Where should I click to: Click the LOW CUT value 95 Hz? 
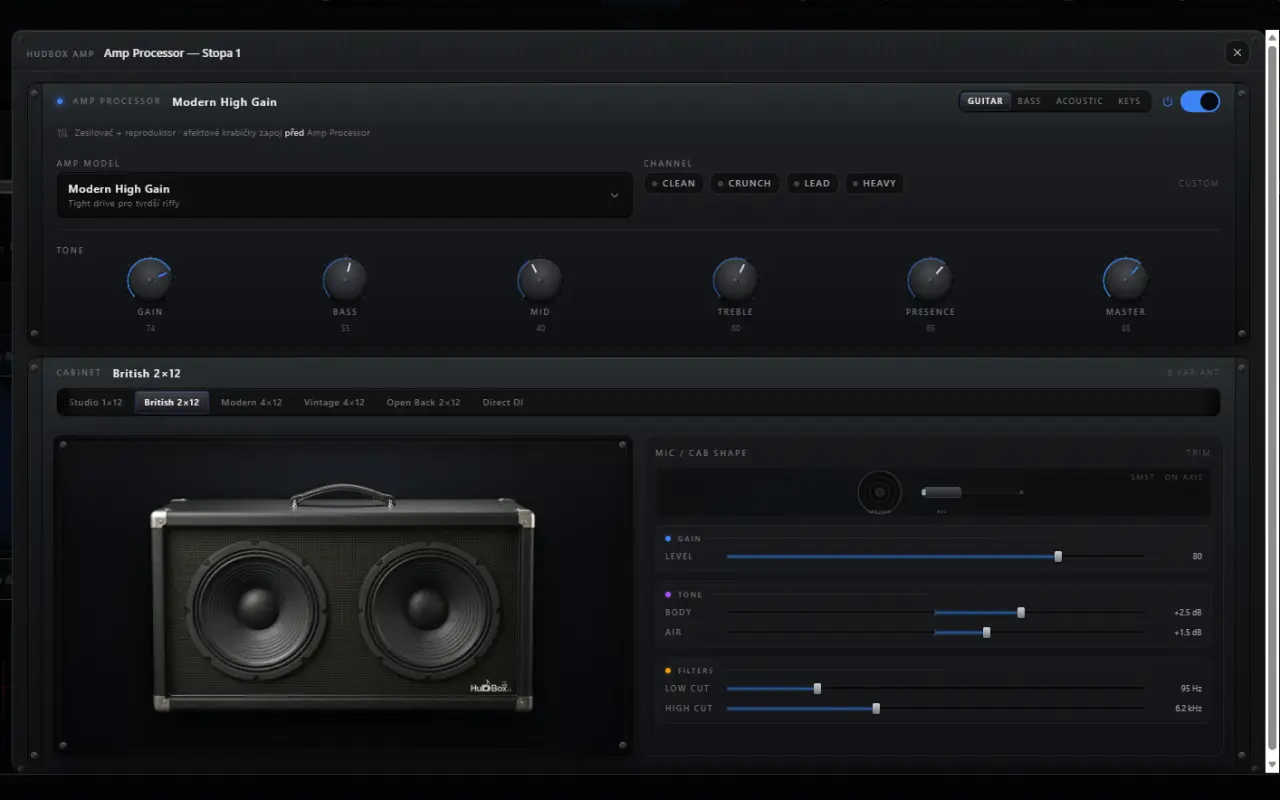(1191, 688)
